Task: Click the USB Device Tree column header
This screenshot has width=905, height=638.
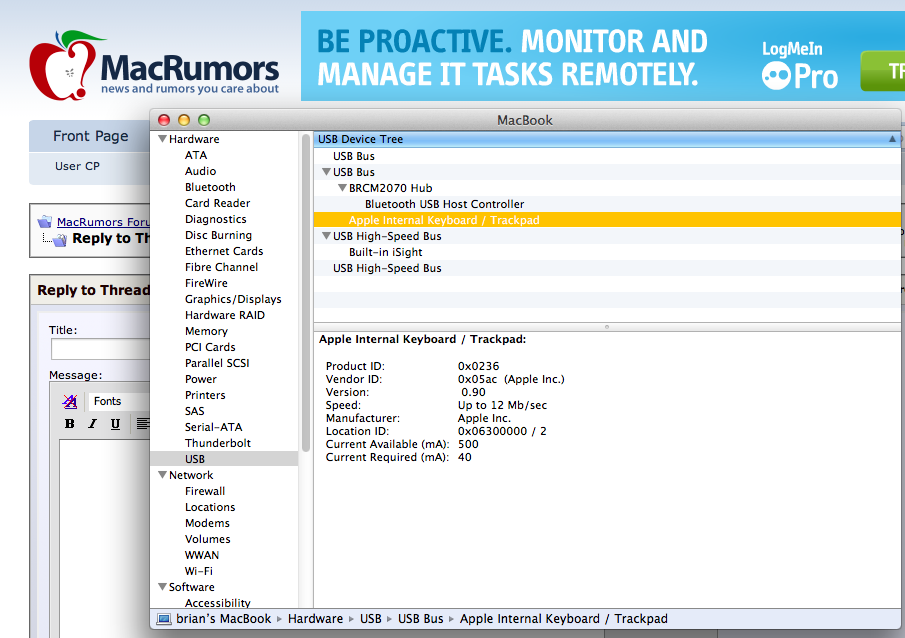Action: pyautogui.click(x=607, y=139)
